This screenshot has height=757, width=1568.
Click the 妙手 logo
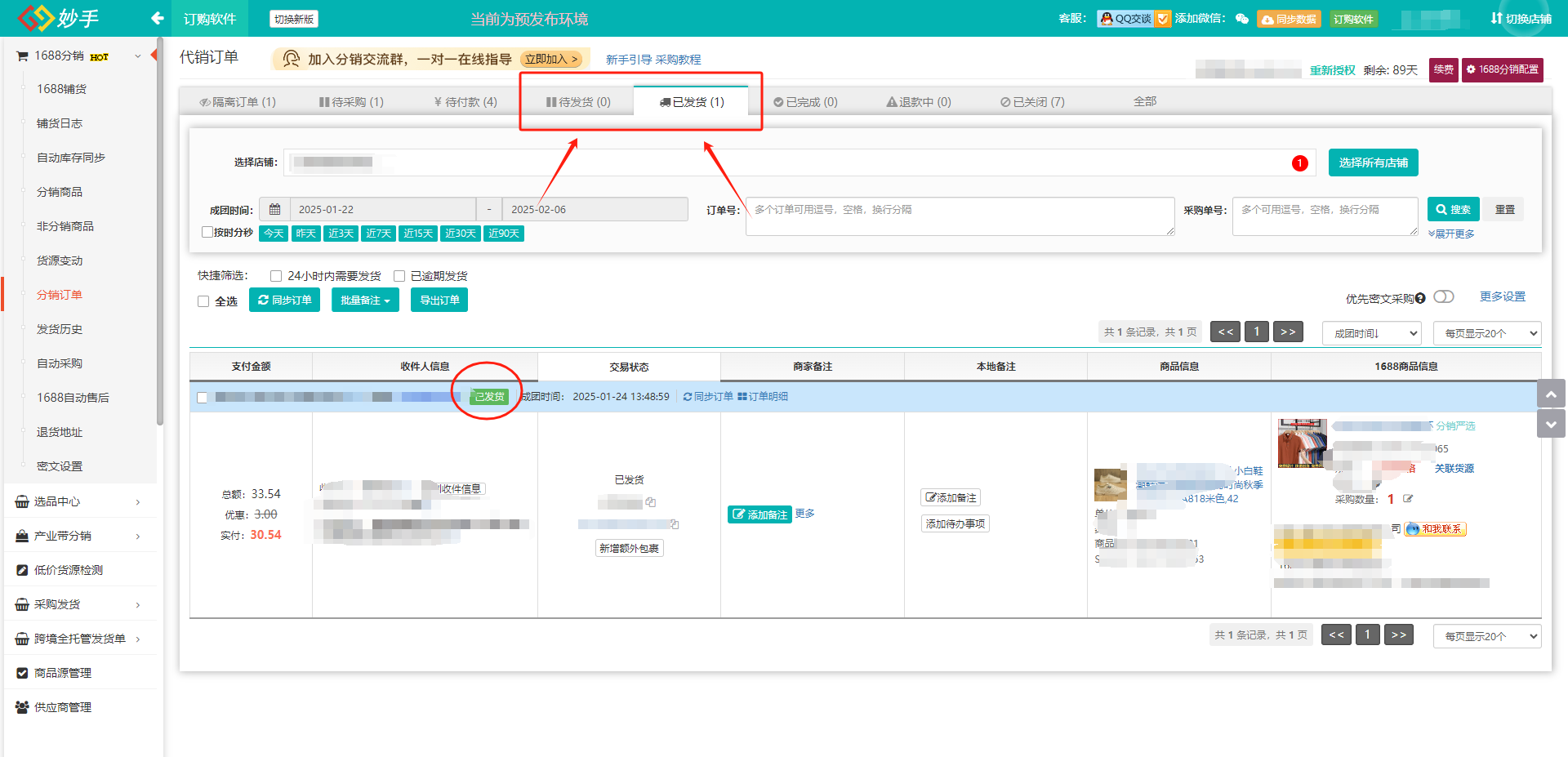[x=58, y=18]
